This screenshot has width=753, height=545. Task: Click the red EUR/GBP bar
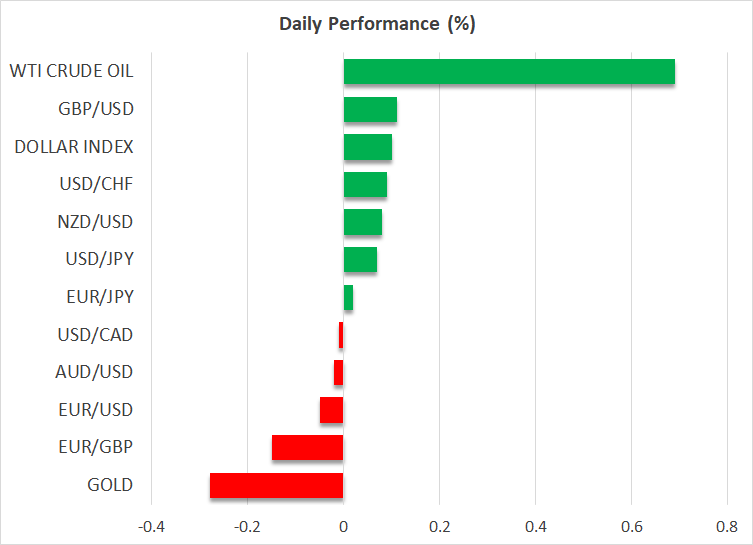click(x=308, y=447)
